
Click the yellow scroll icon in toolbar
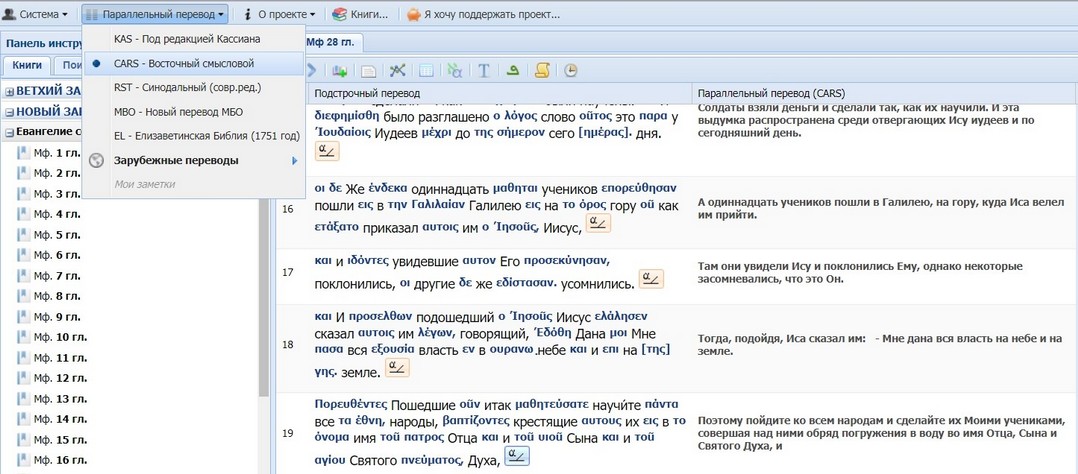coord(543,70)
